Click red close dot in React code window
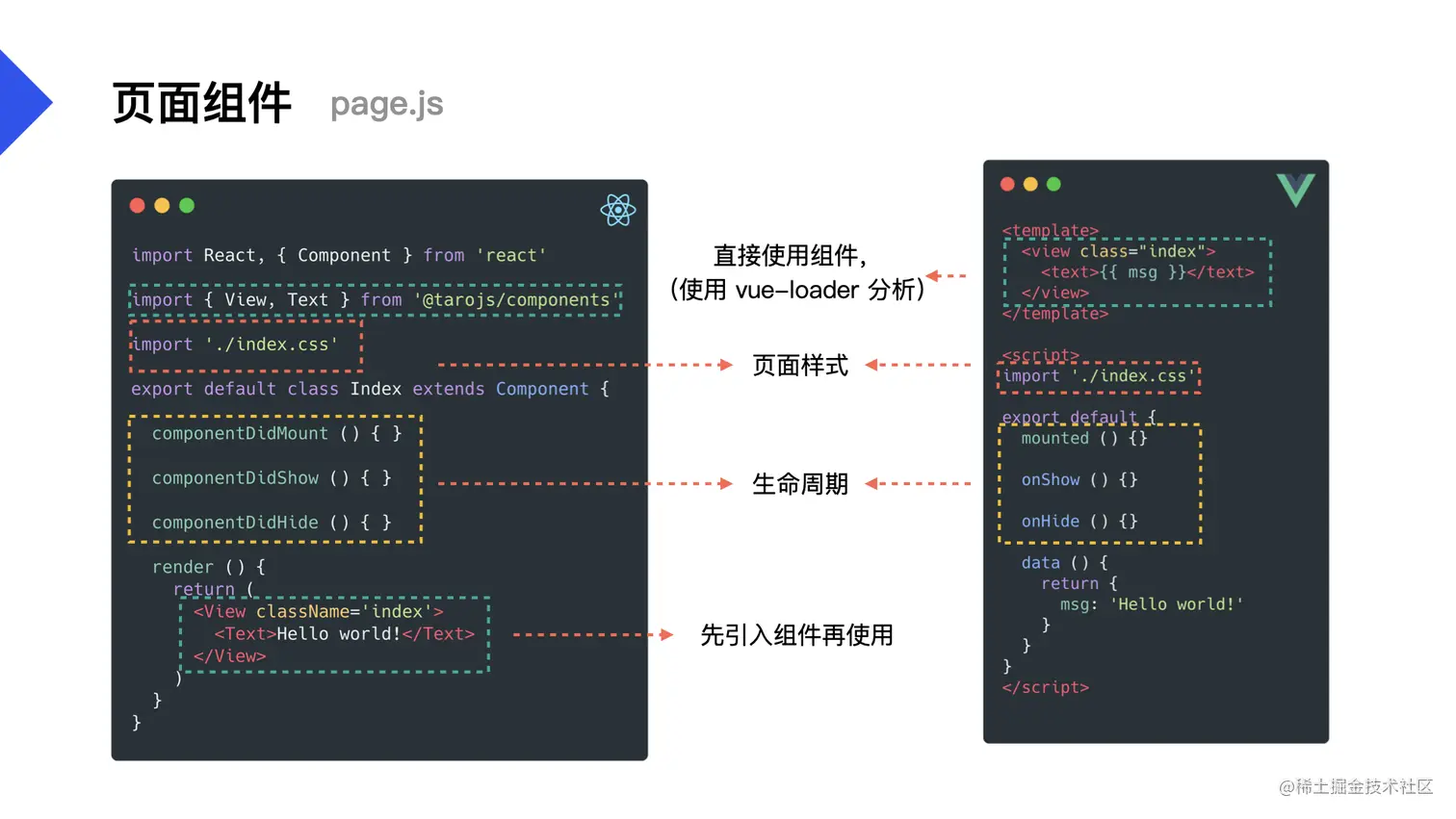Screen dimensions: 1456x819 [x=137, y=205]
